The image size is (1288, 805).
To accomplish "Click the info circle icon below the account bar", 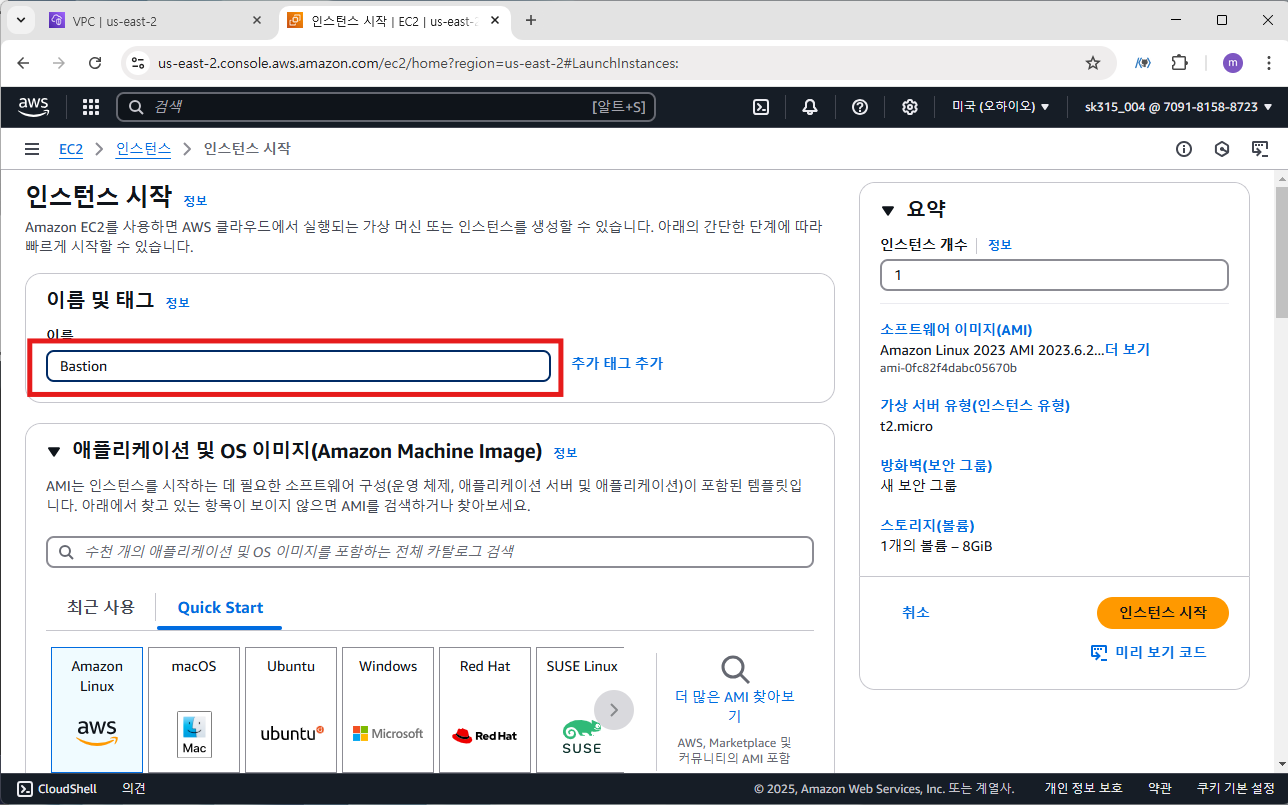I will (1184, 149).
